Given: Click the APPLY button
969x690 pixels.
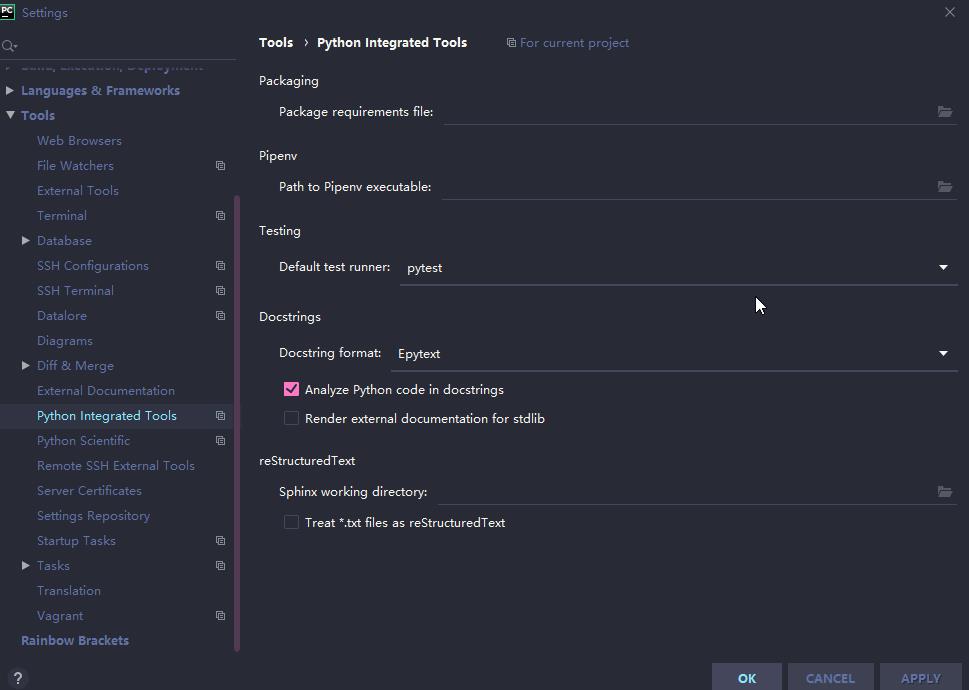Looking at the screenshot, I should (x=921, y=678).
